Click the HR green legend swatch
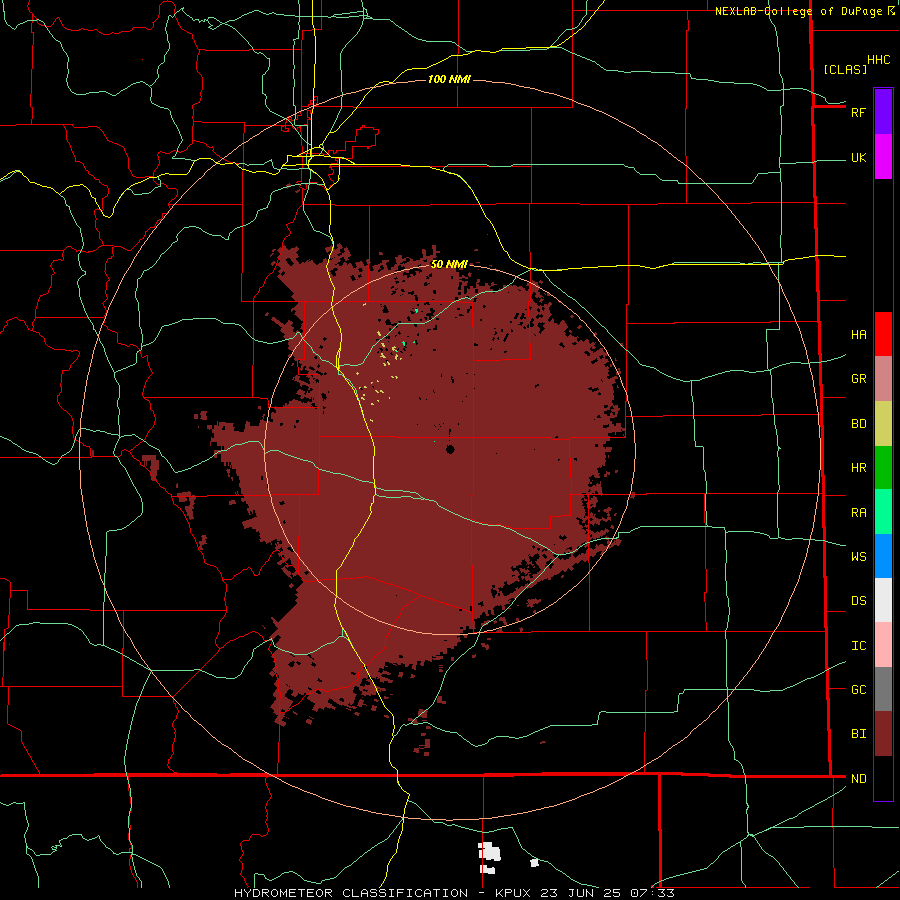Screen dimensions: 900x900 [x=883, y=468]
